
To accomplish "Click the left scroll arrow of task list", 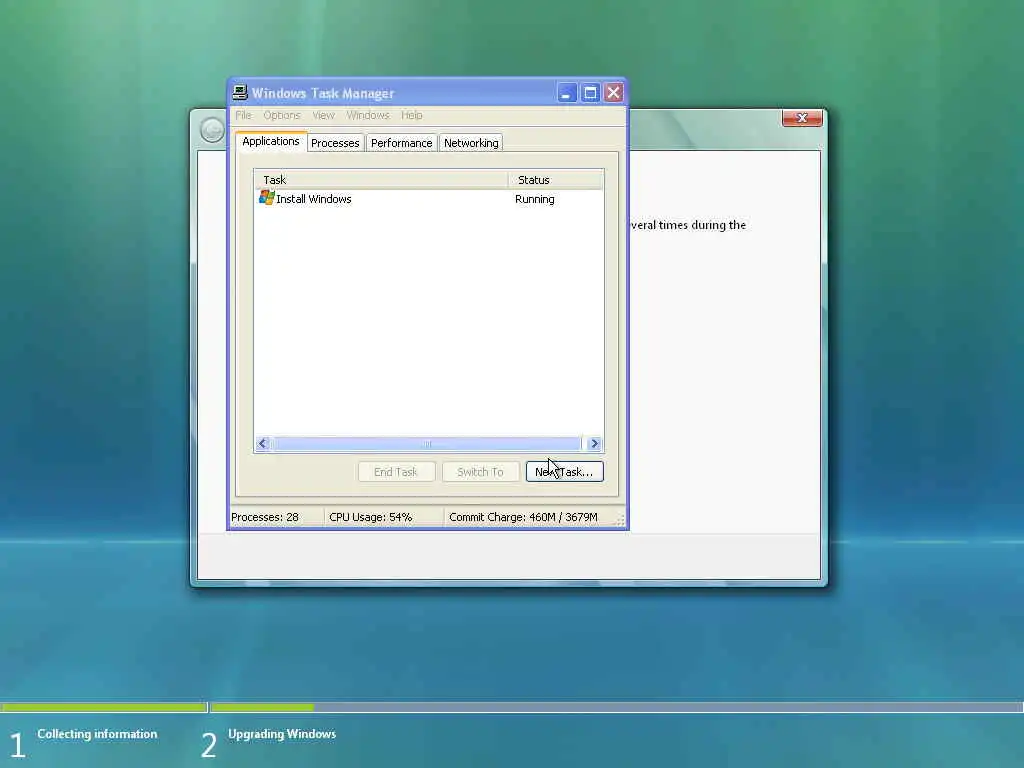I will 263,443.
